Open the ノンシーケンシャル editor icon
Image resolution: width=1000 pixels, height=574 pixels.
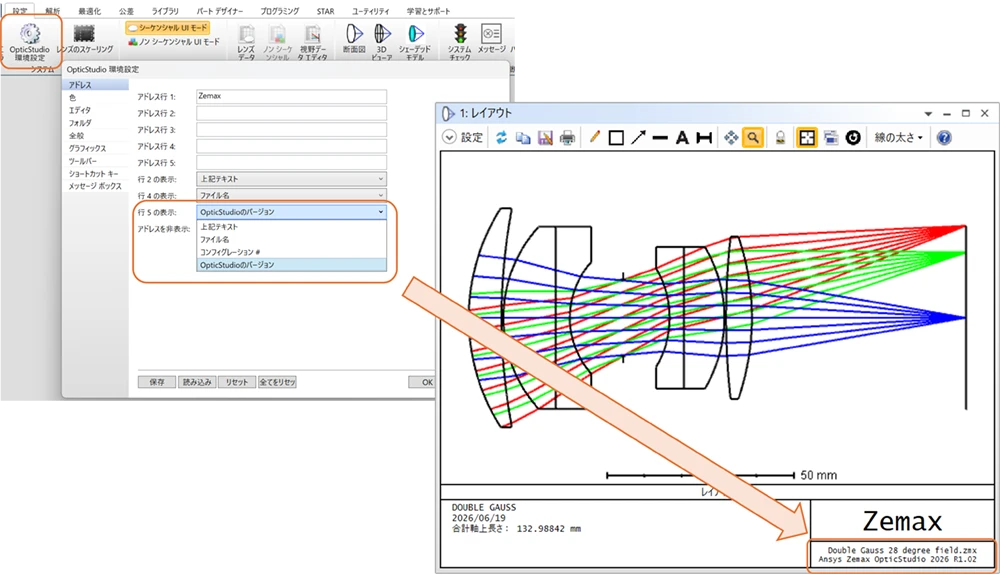[x=277, y=34]
